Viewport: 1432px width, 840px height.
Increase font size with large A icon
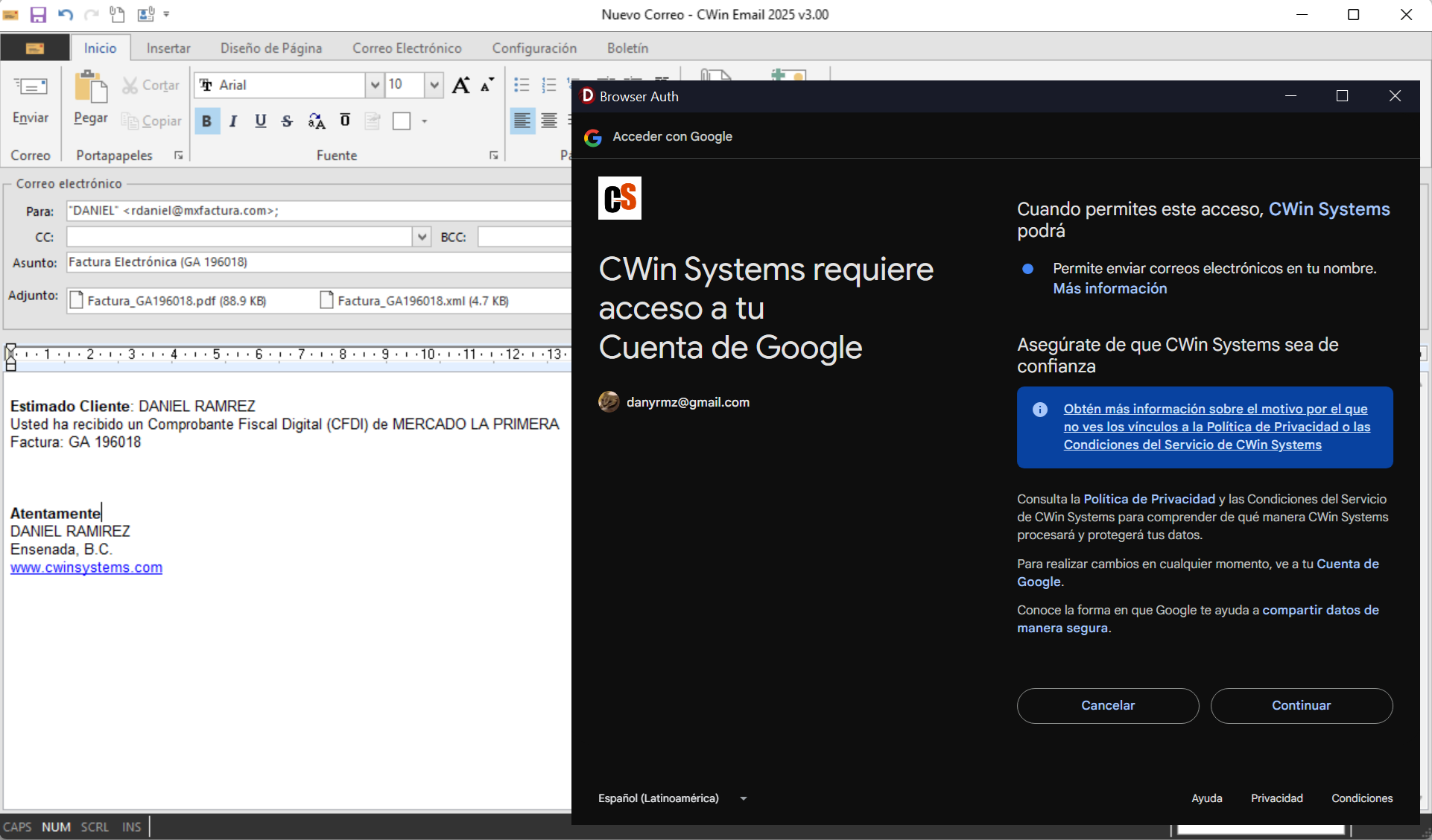click(x=461, y=85)
